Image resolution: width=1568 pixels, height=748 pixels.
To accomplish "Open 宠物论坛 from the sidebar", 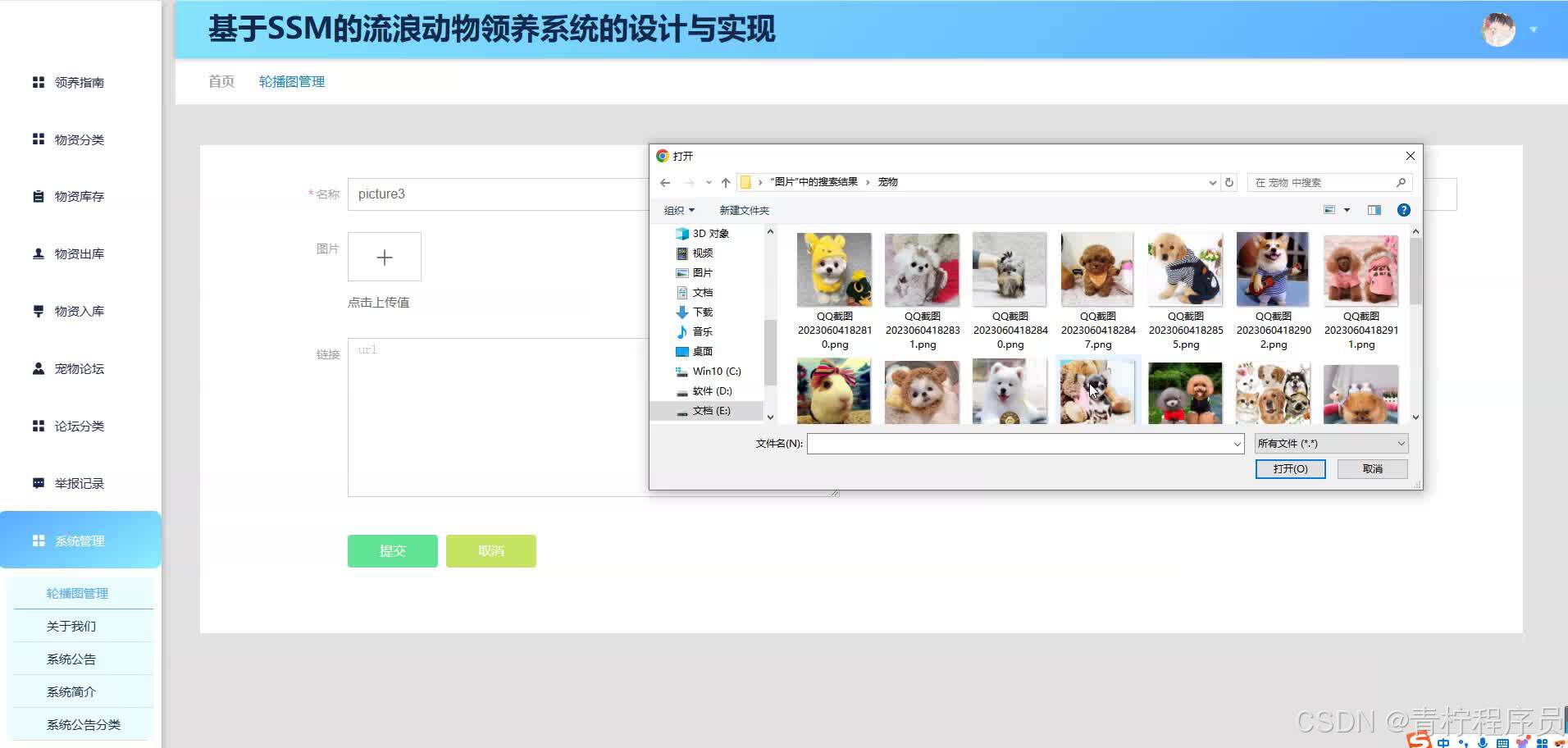I will (80, 368).
